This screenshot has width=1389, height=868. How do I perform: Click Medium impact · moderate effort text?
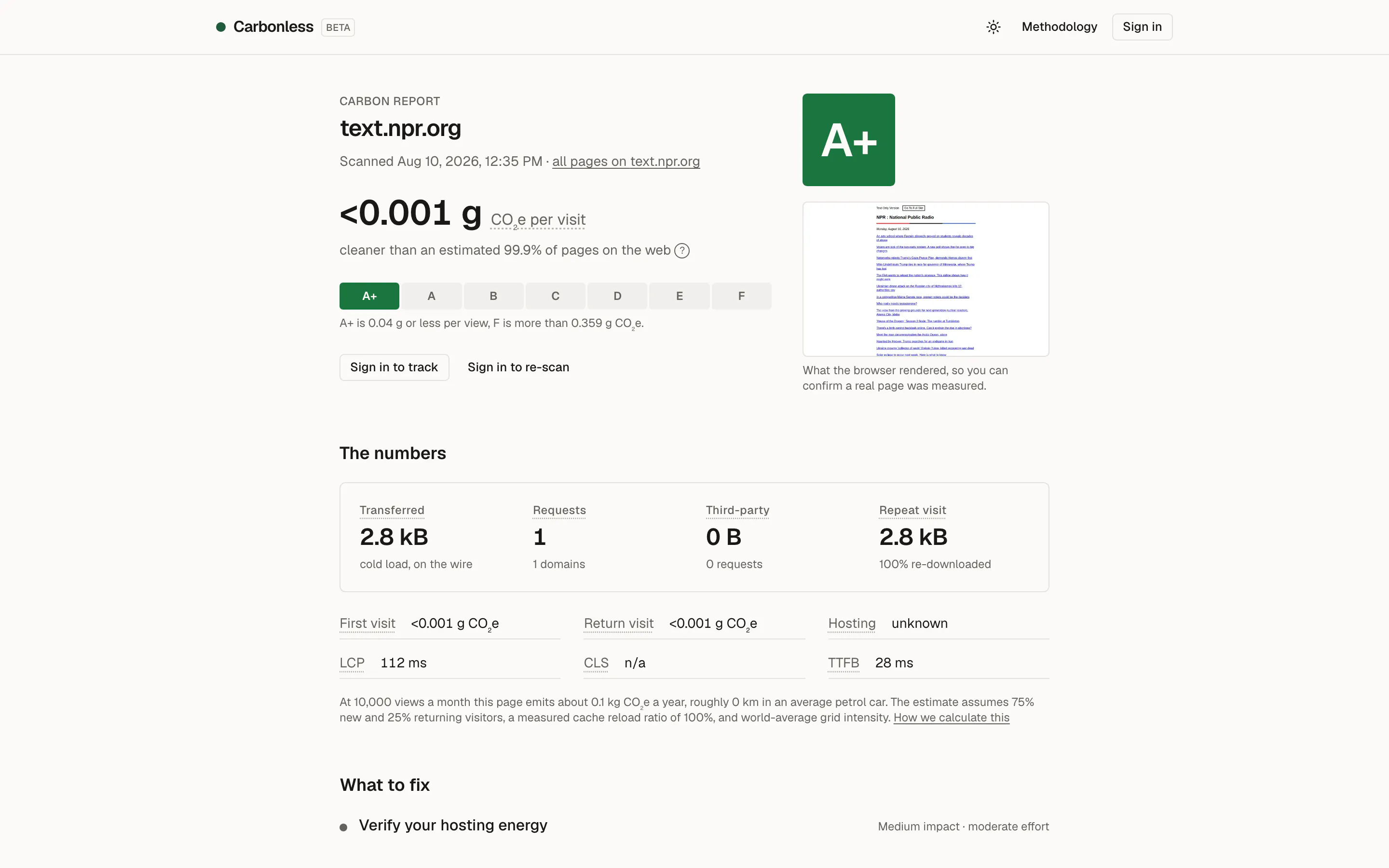964,827
